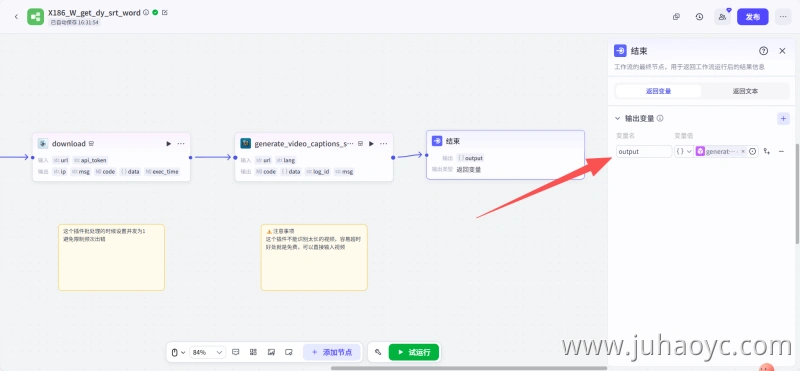Click 添加节点 add node button

[332, 352]
